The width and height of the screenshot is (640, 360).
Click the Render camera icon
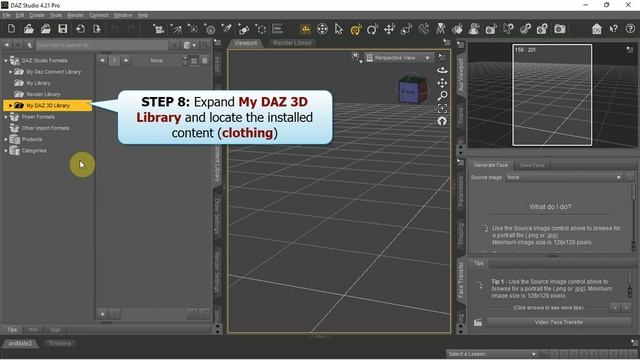560,29
